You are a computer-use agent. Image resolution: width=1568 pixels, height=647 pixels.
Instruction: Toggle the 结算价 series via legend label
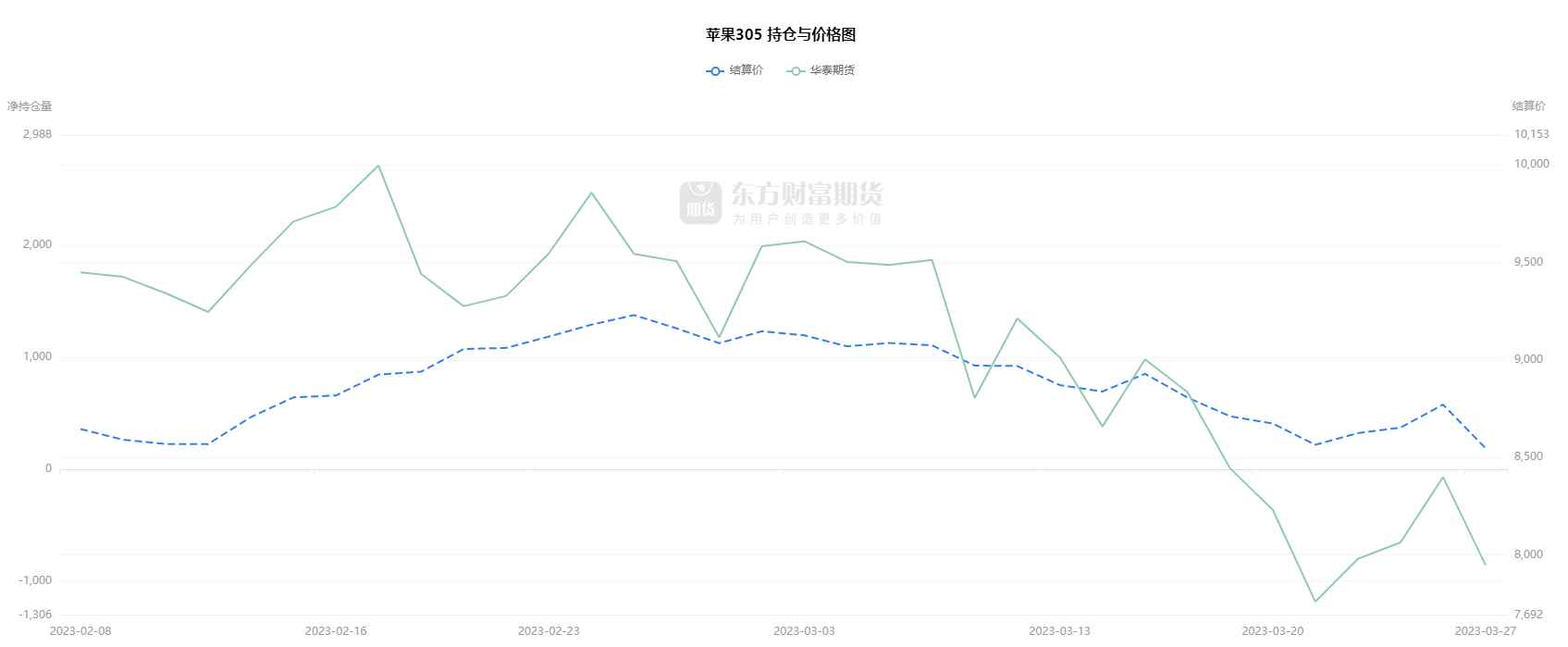tap(746, 70)
